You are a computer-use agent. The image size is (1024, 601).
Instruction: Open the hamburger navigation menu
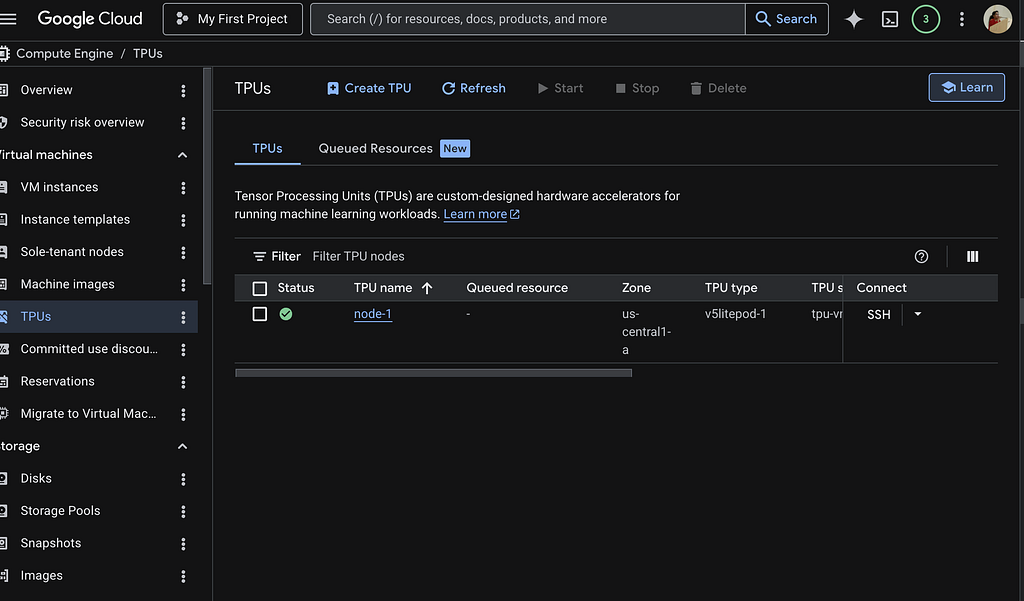(x=8, y=19)
